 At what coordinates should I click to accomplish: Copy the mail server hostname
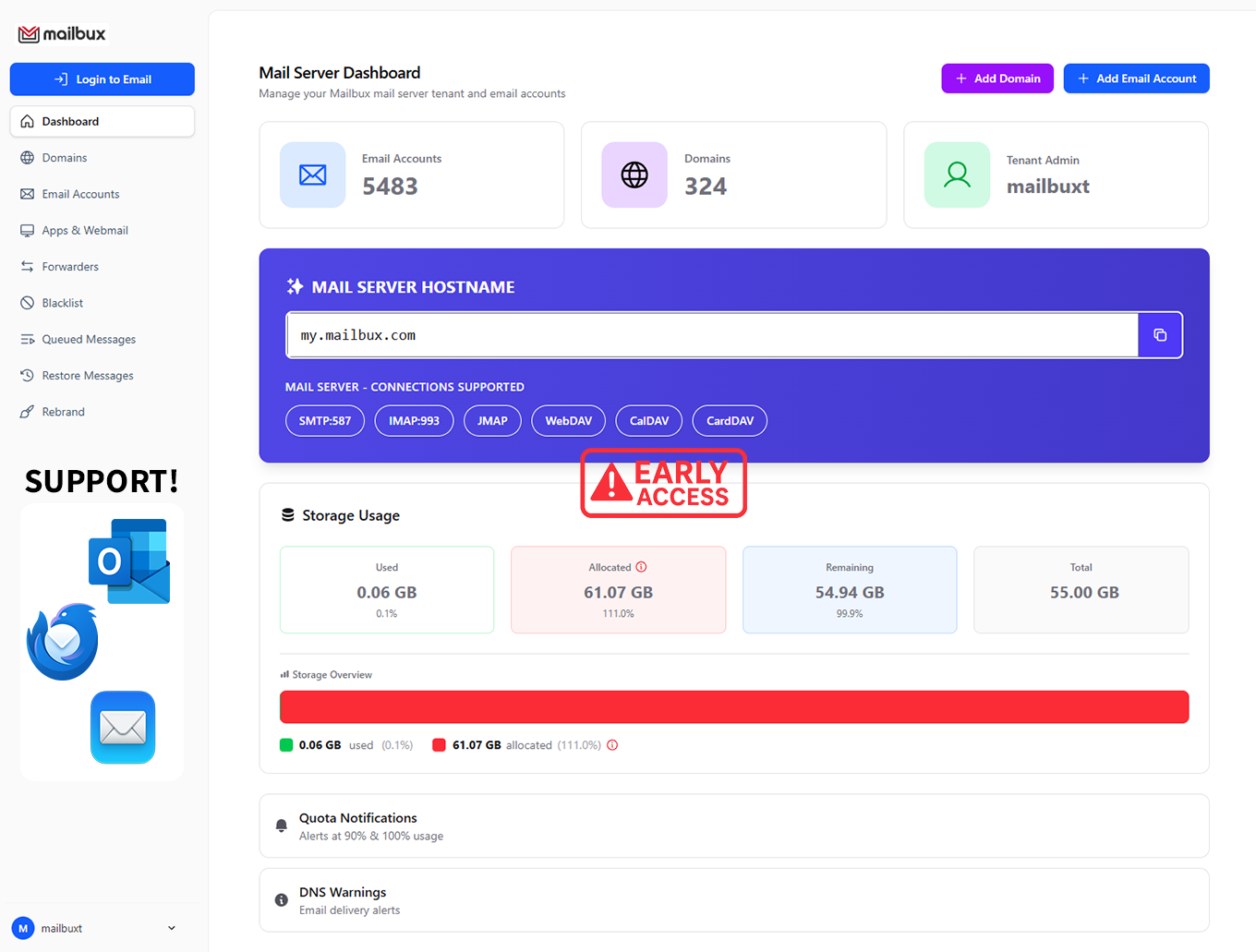(x=1160, y=335)
